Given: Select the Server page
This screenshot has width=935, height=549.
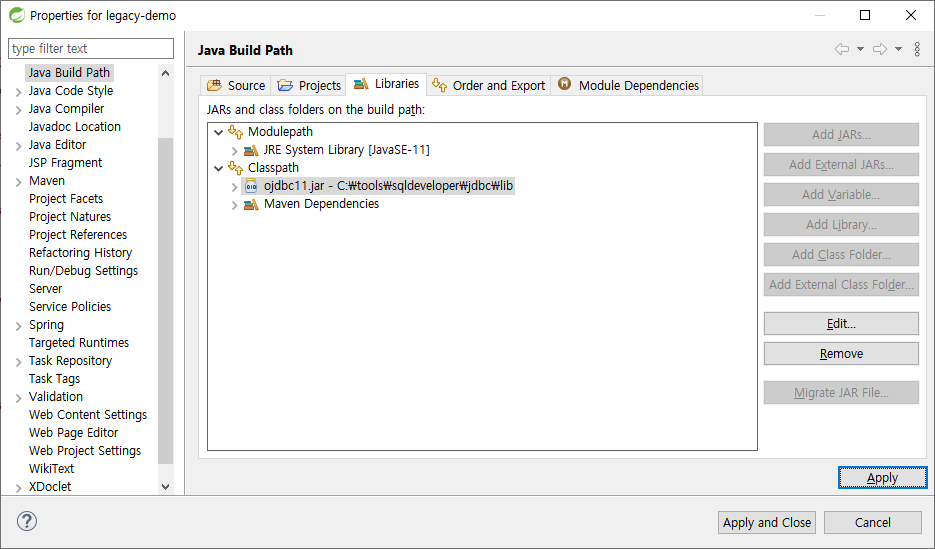Looking at the screenshot, I should [45, 289].
